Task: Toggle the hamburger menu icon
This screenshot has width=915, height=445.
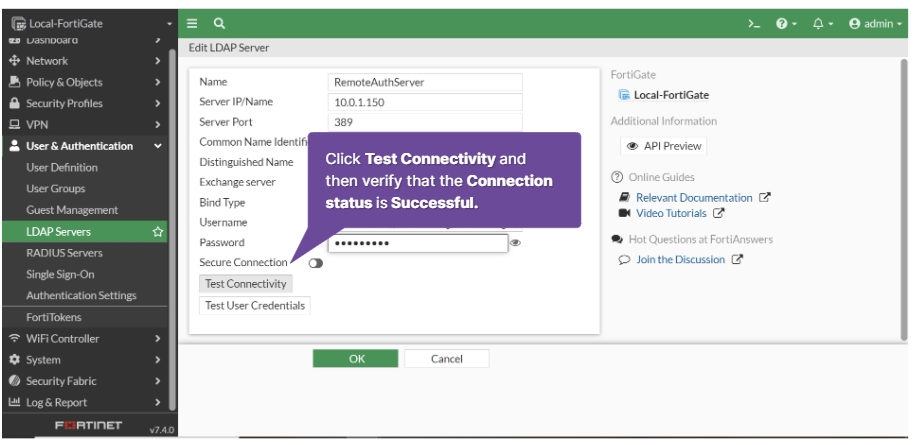Action: point(192,23)
